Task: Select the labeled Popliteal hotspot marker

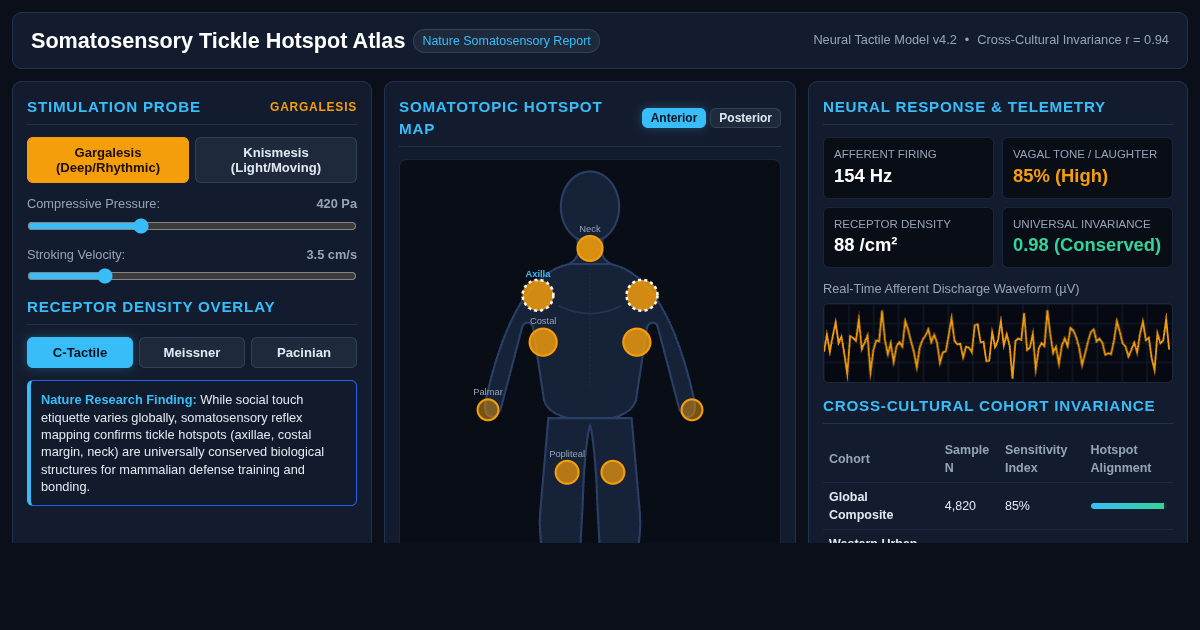Action: click(x=567, y=472)
